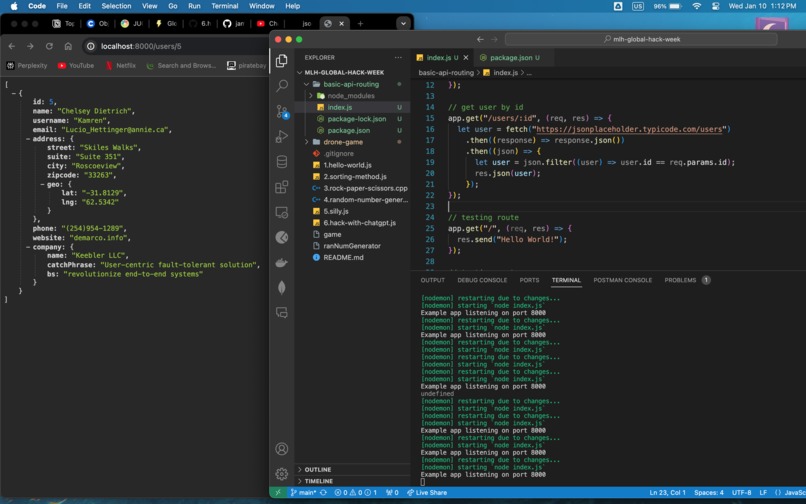Image resolution: width=806 pixels, height=504 pixels.
Task: Switch to the DEBUG CONSOLE panel tab
Action: [x=482, y=280]
